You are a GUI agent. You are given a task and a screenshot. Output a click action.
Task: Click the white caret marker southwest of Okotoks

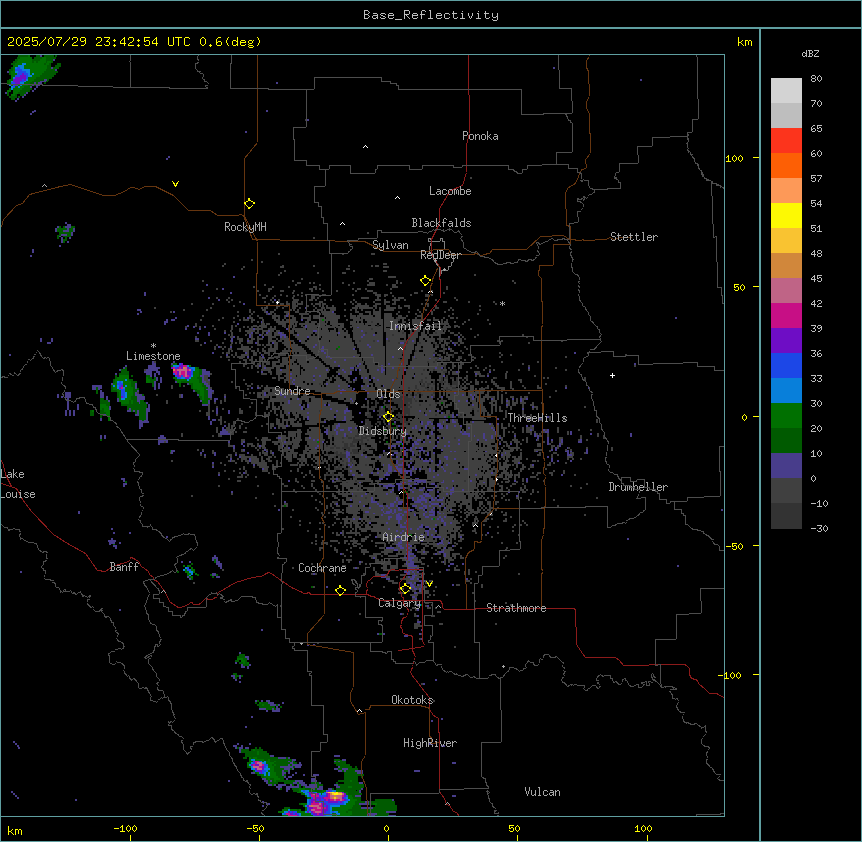pyautogui.click(x=360, y=711)
